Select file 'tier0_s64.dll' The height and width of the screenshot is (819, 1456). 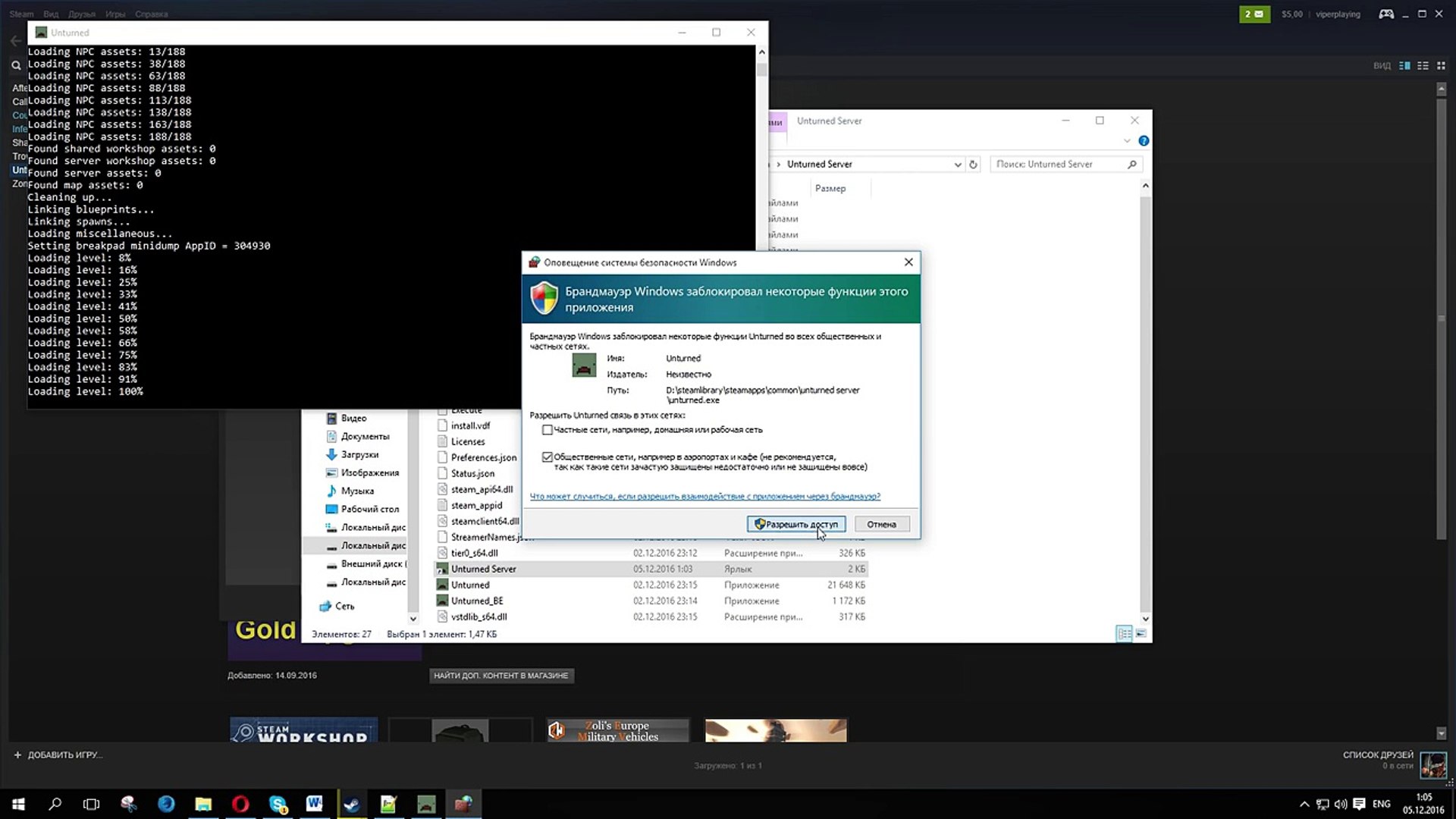click(474, 553)
